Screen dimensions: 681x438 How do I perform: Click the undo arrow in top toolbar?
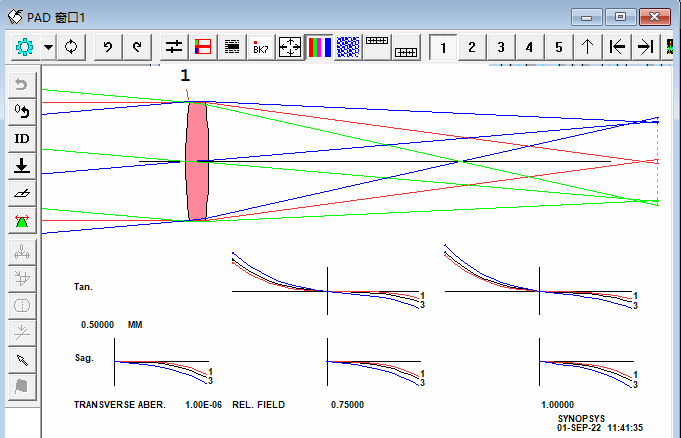point(108,47)
